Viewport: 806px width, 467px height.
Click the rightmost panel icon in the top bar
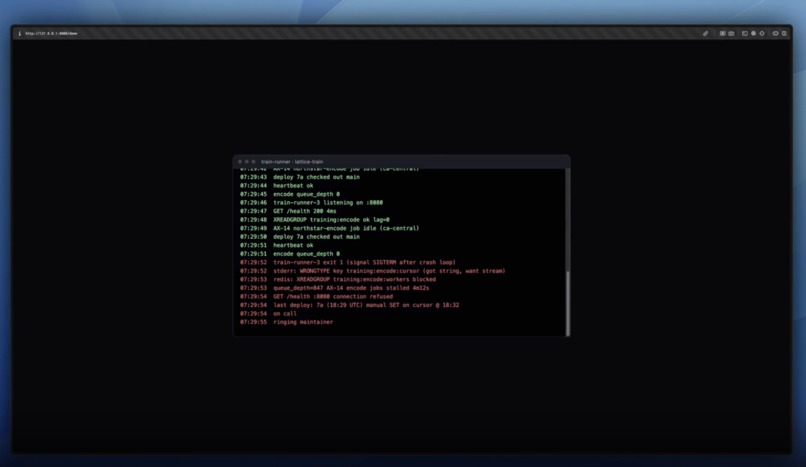784,33
